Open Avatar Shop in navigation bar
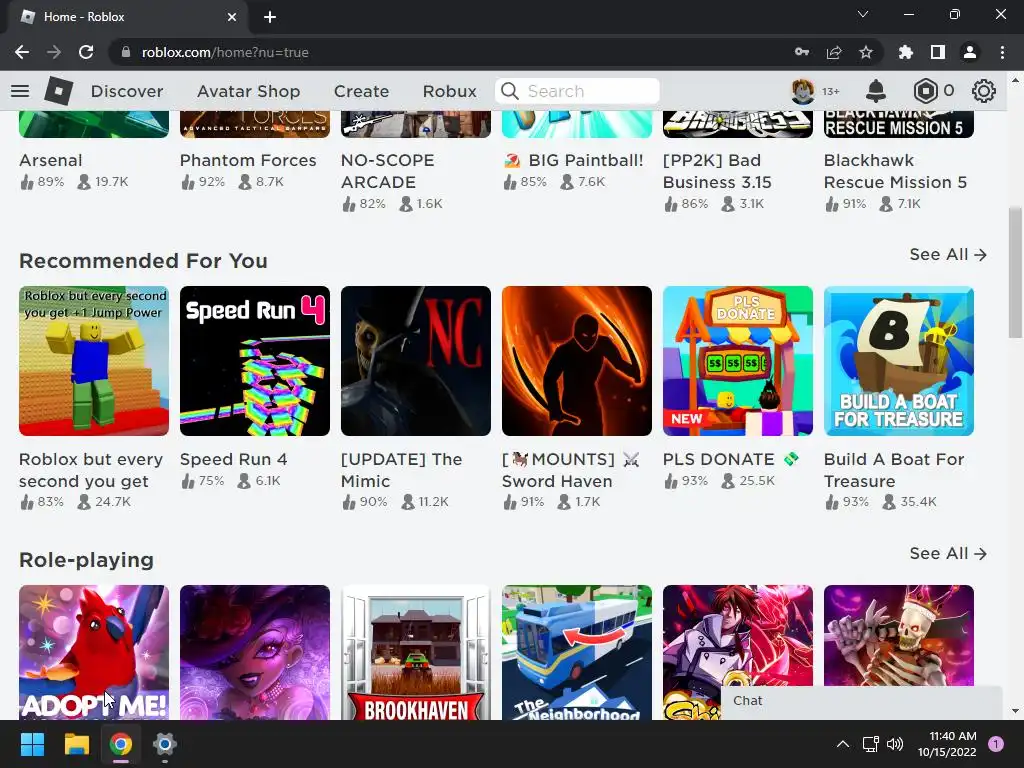Image resolution: width=1024 pixels, height=768 pixels. [x=249, y=91]
